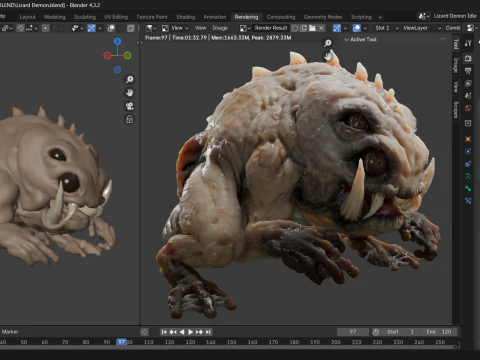The width and height of the screenshot is (480, 360).
Task: Open the Image sidebar tab
Action: (456, 65)
